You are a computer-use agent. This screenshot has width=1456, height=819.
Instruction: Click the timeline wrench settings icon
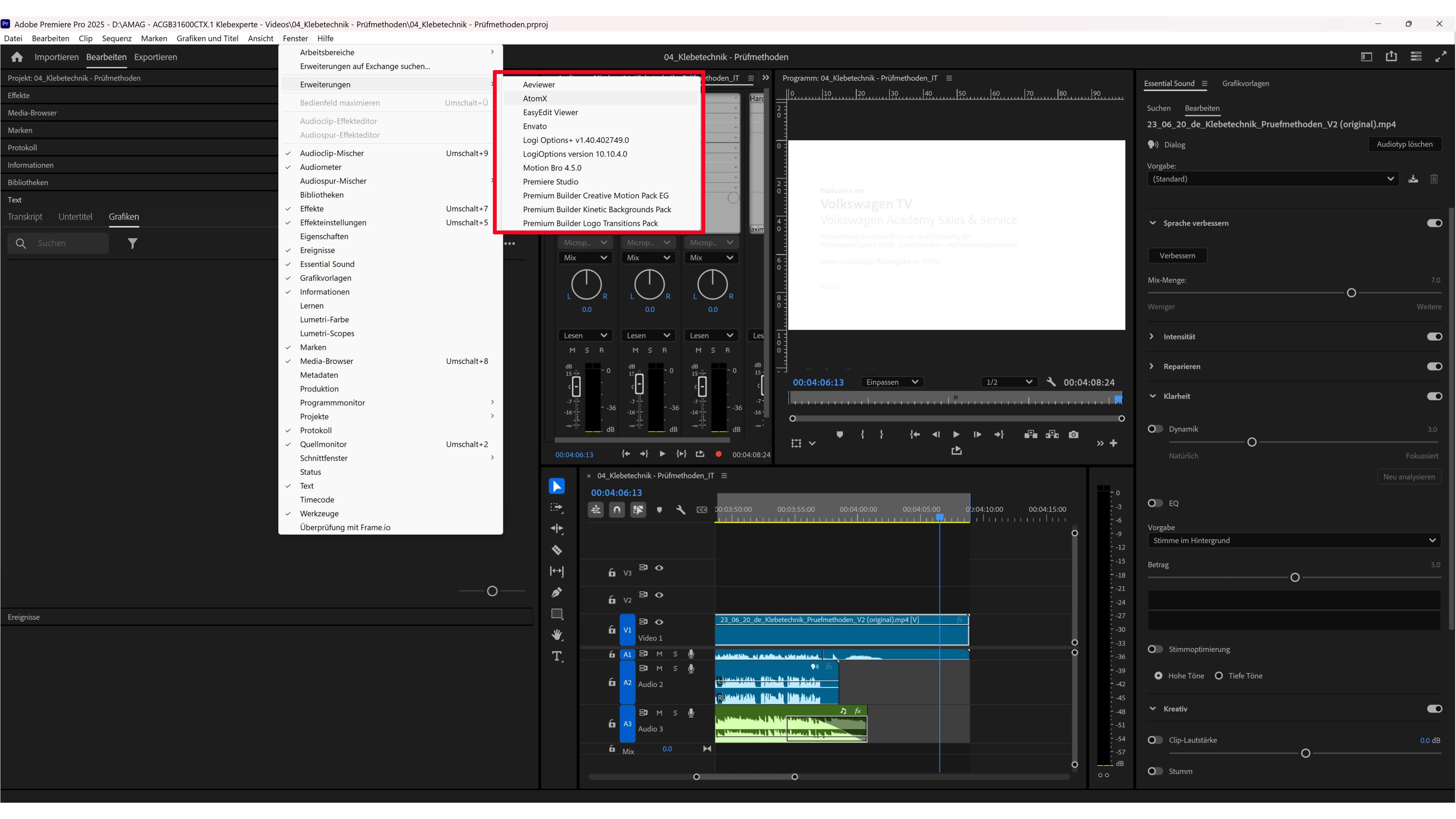pos(681,510)
